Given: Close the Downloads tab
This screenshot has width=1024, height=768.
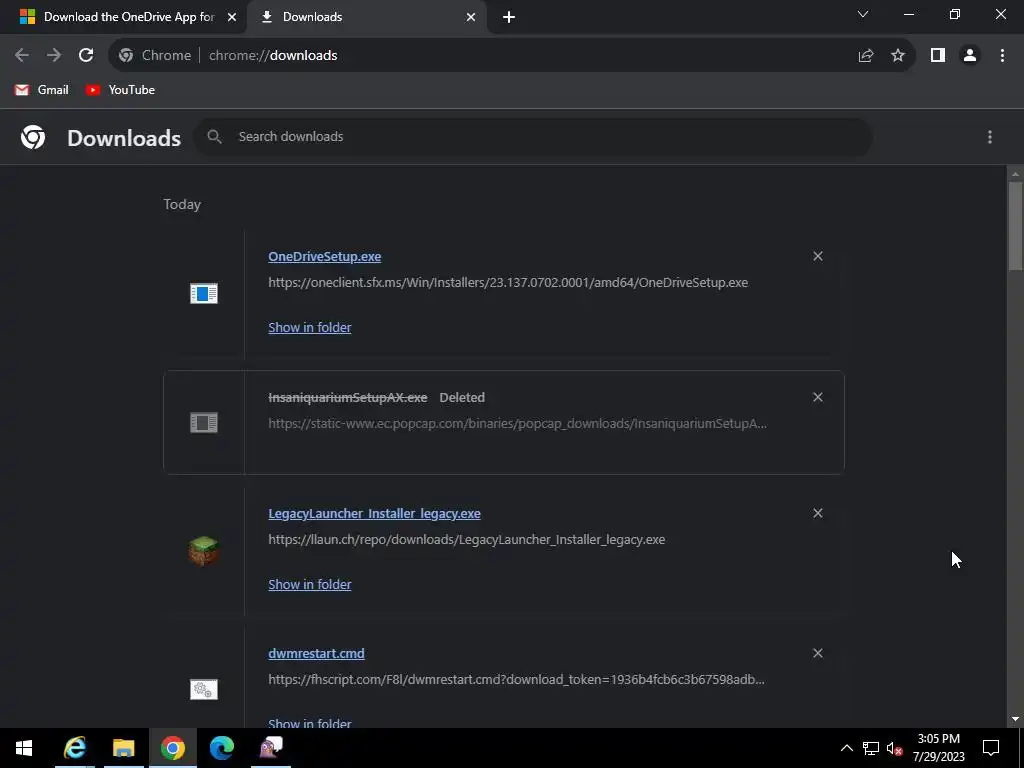Looking at the screenshot, I should pyautogui.click(x=471, y=17).
